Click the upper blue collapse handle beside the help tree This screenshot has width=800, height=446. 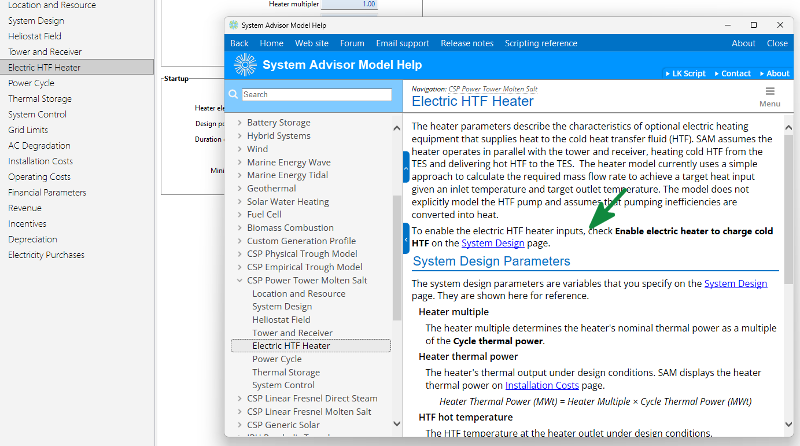[x=406, y=167]
